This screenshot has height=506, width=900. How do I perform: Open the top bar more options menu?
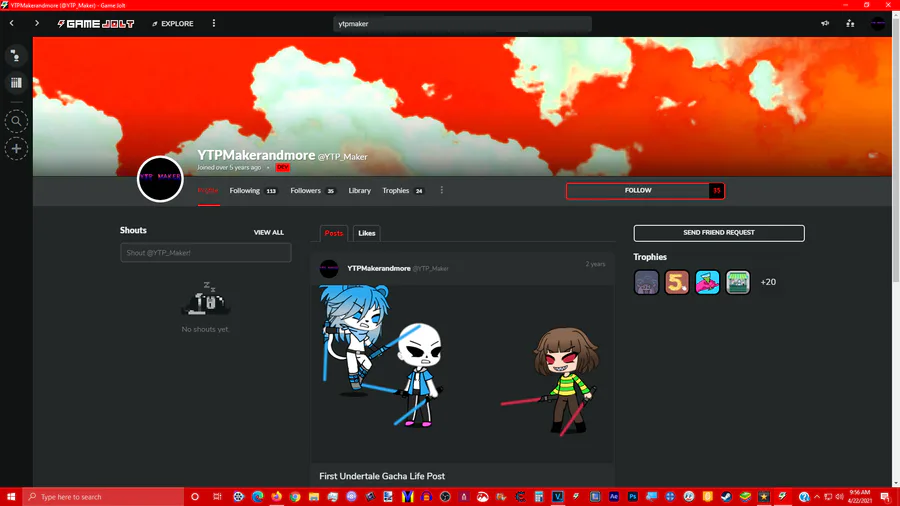pos(214,24)
